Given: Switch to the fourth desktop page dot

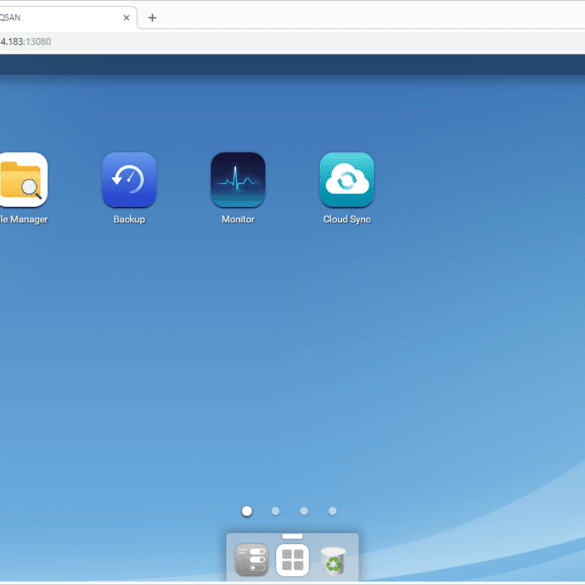Looking at the screenshot, I should point(332,511).
